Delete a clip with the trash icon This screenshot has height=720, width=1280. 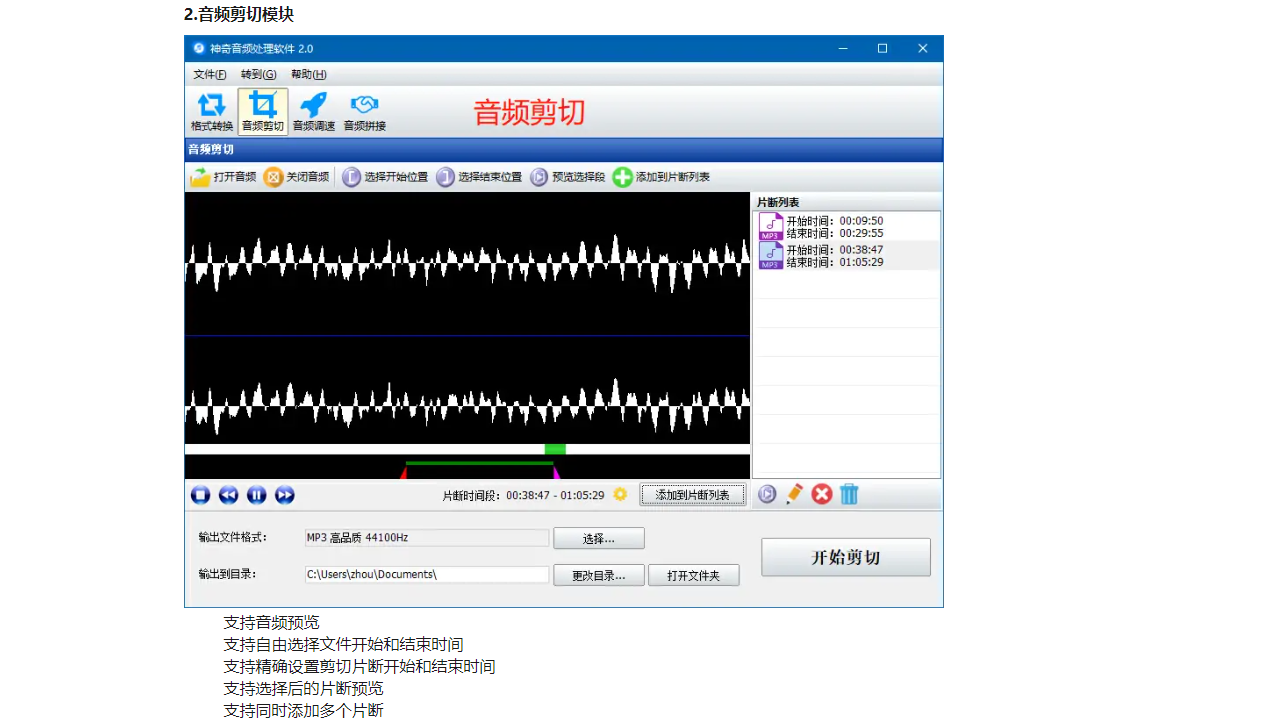tap(849, 494)
